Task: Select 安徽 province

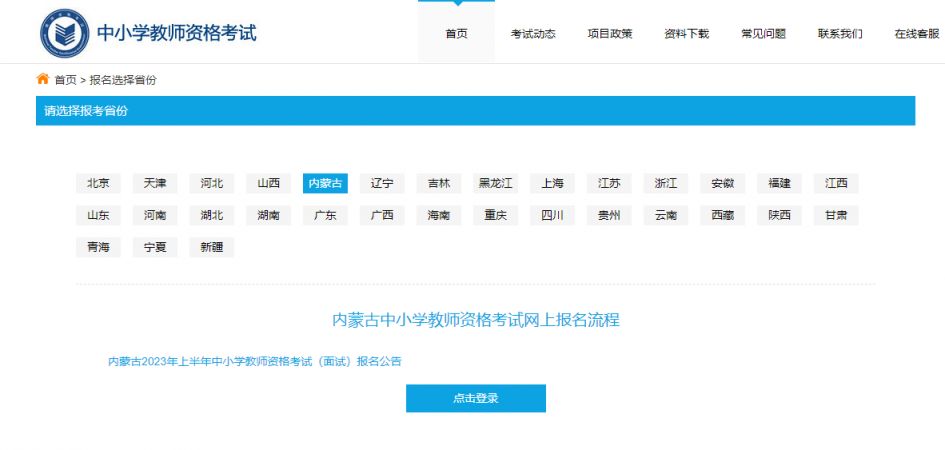Action: (x=723, y=183)
